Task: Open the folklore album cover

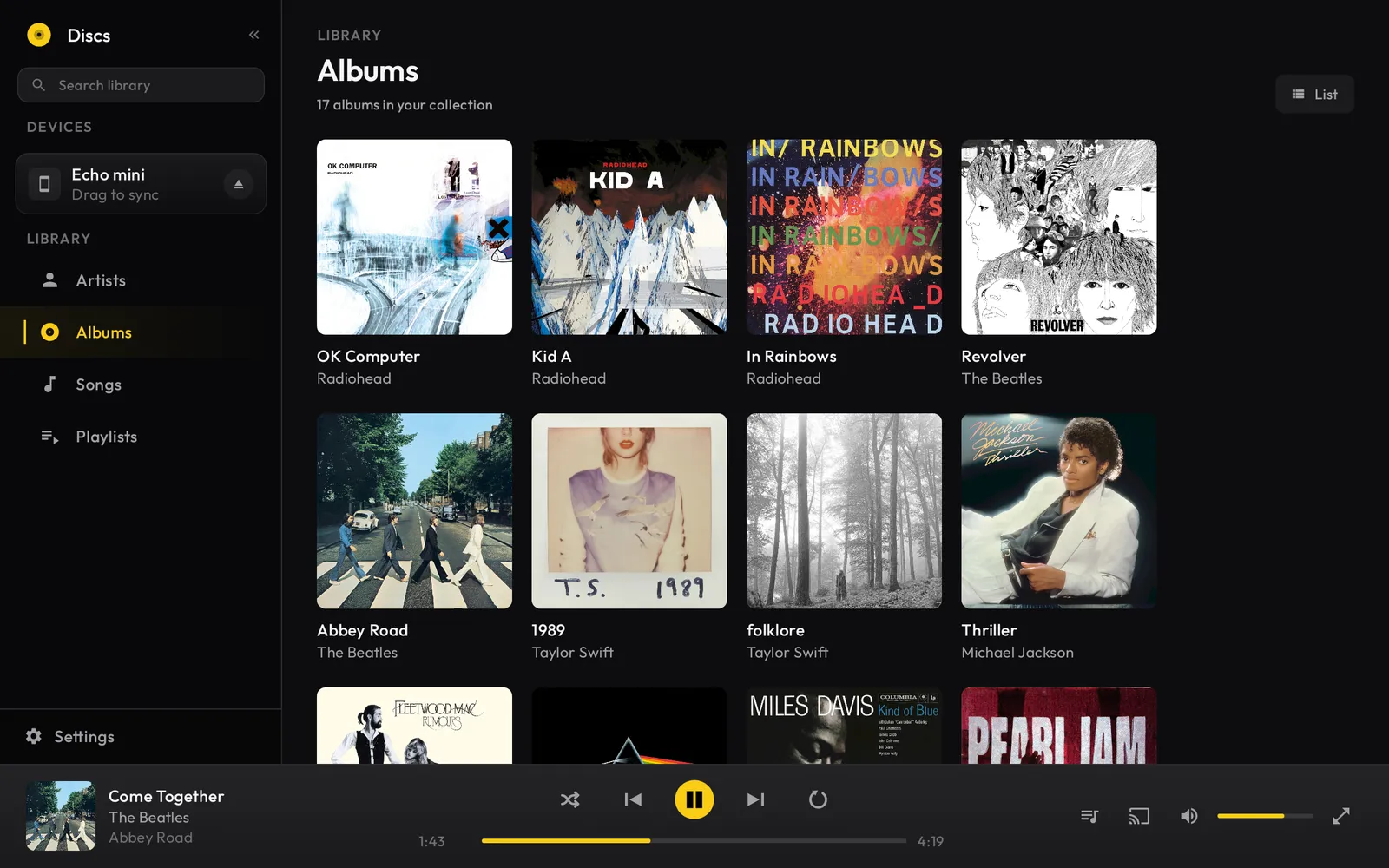Action: pos(844,511)
